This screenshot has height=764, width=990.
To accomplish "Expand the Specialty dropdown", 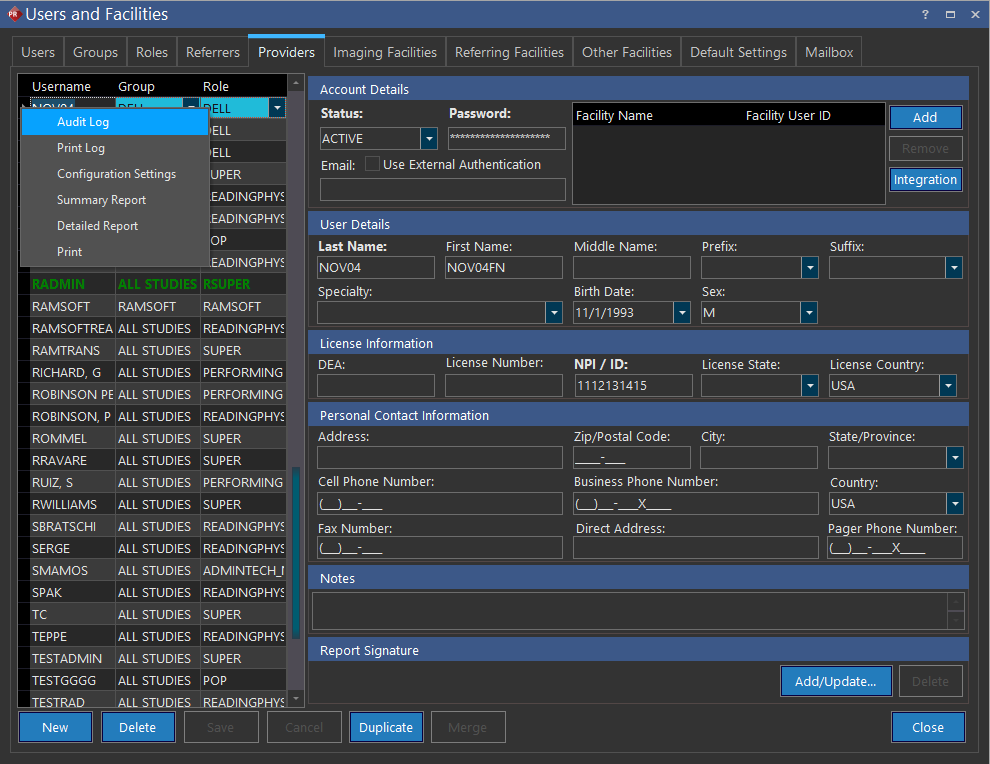I will pos(553,313).
